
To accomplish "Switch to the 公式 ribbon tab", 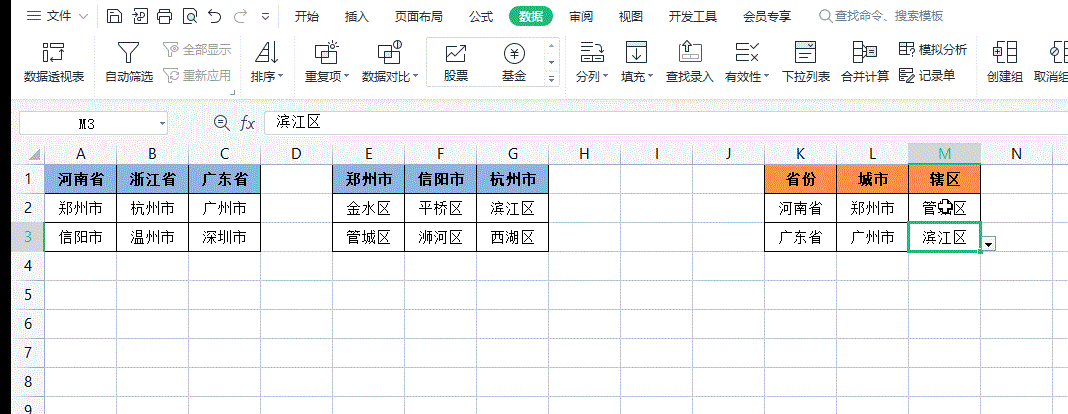I will 480,17.
